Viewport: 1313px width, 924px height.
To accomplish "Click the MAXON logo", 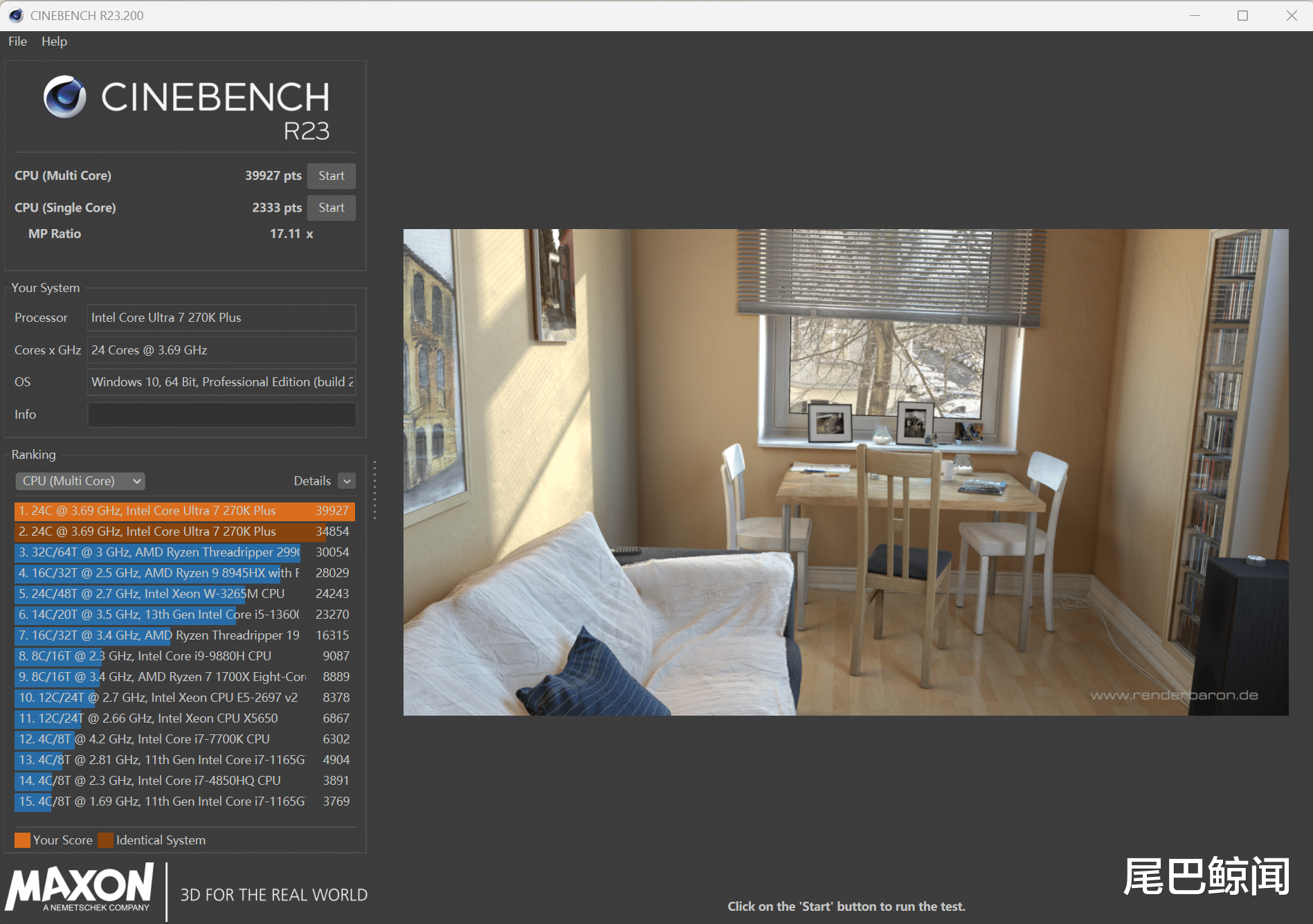I will point(80,887).
